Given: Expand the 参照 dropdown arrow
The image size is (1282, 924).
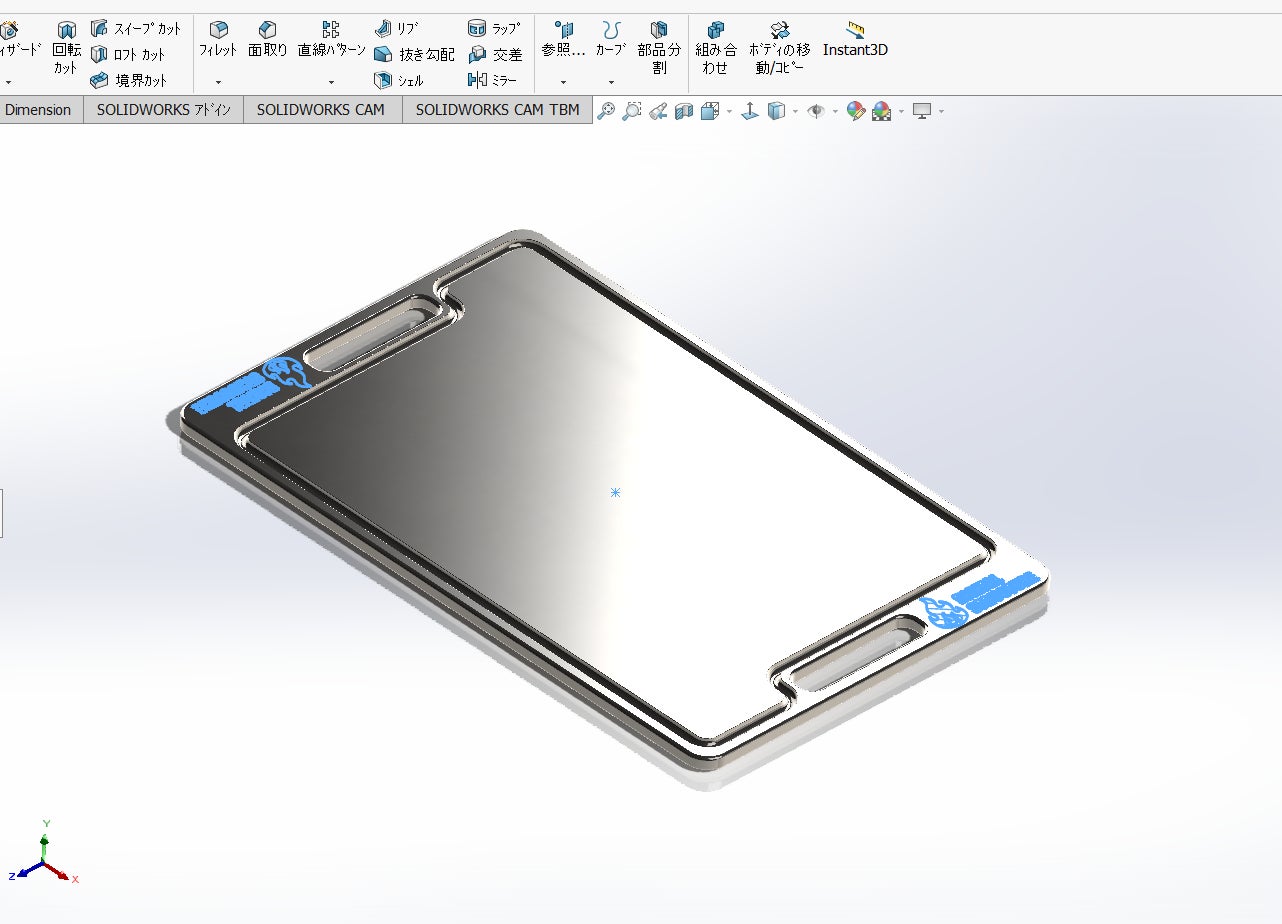Looking at the screenshot, I should pos(563,82).
